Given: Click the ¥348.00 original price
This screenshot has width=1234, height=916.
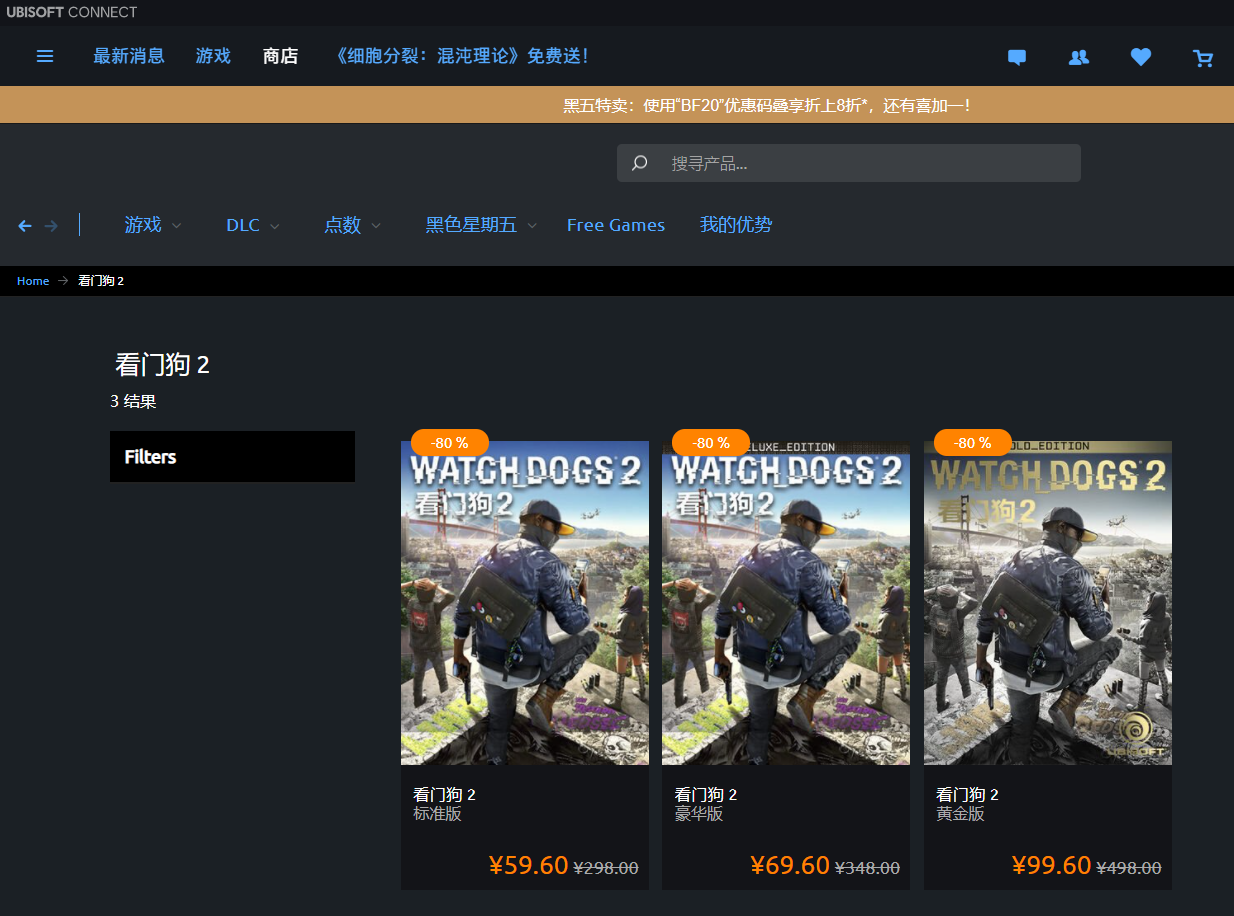Looking at the screenshot, I should pyautogui.click(x=868, y=868).
